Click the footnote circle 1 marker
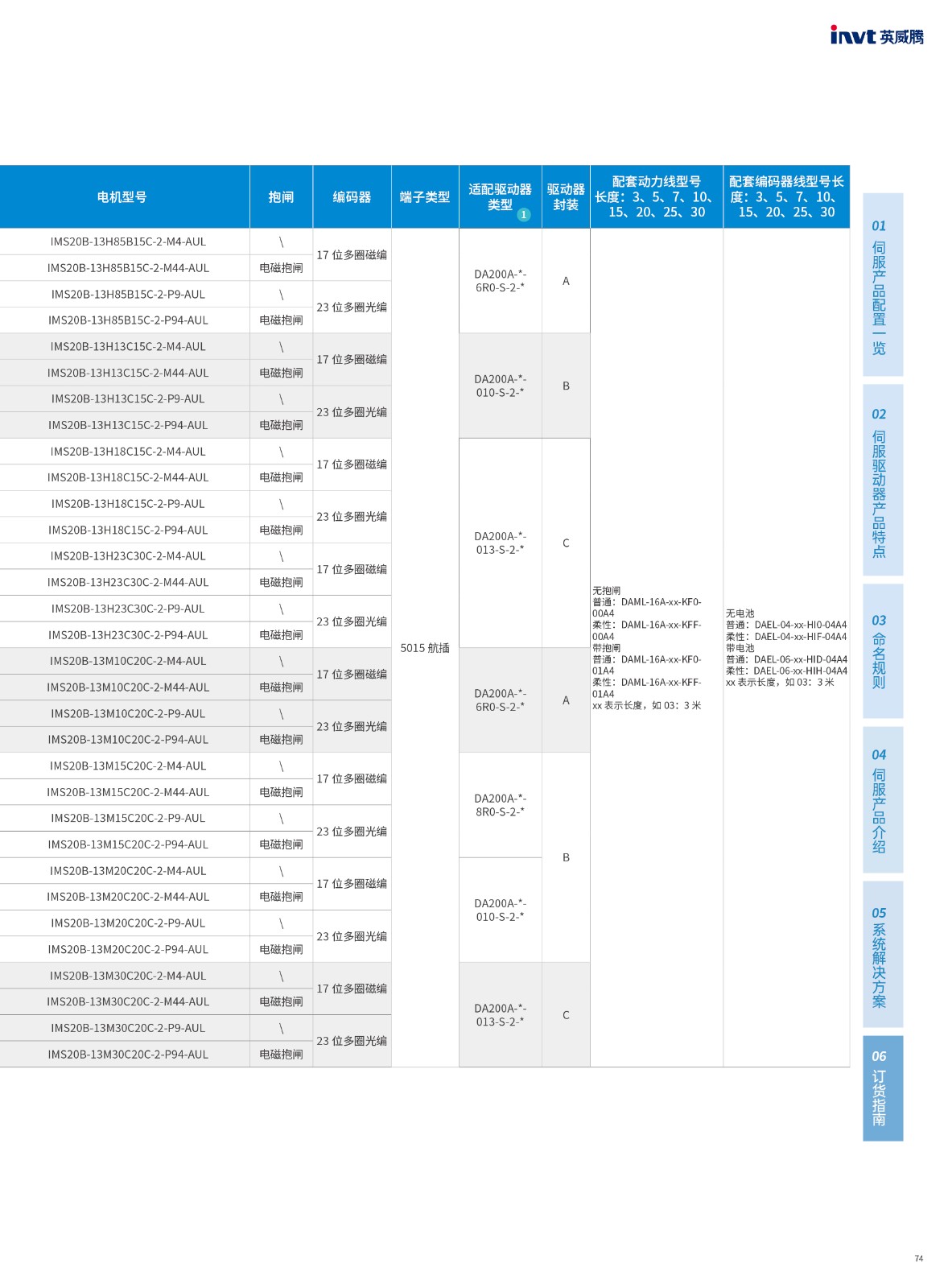Viewport: 948px width, 1288px height. coord(524,215)
